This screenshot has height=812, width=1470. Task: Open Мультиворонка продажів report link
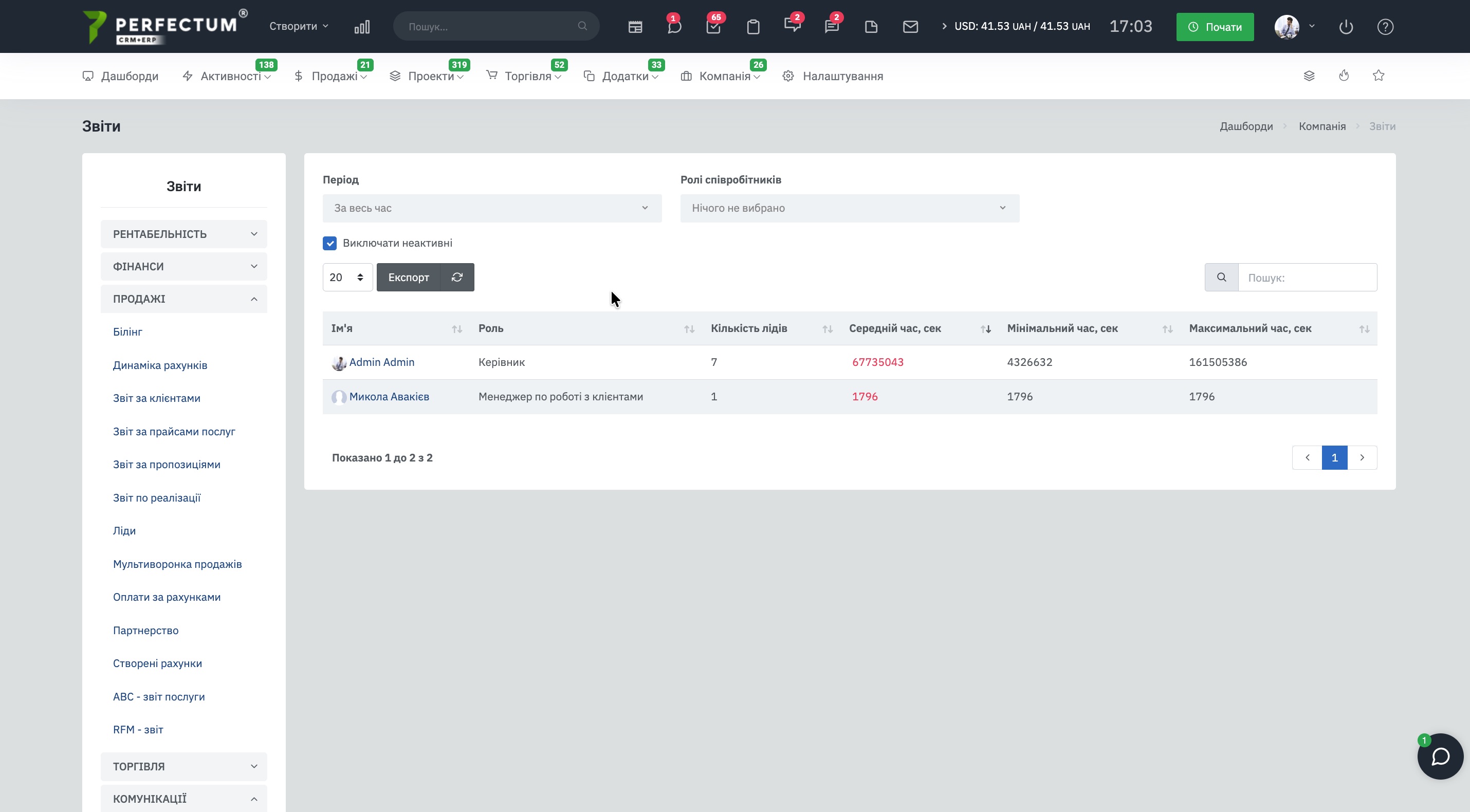pos(177,564)
